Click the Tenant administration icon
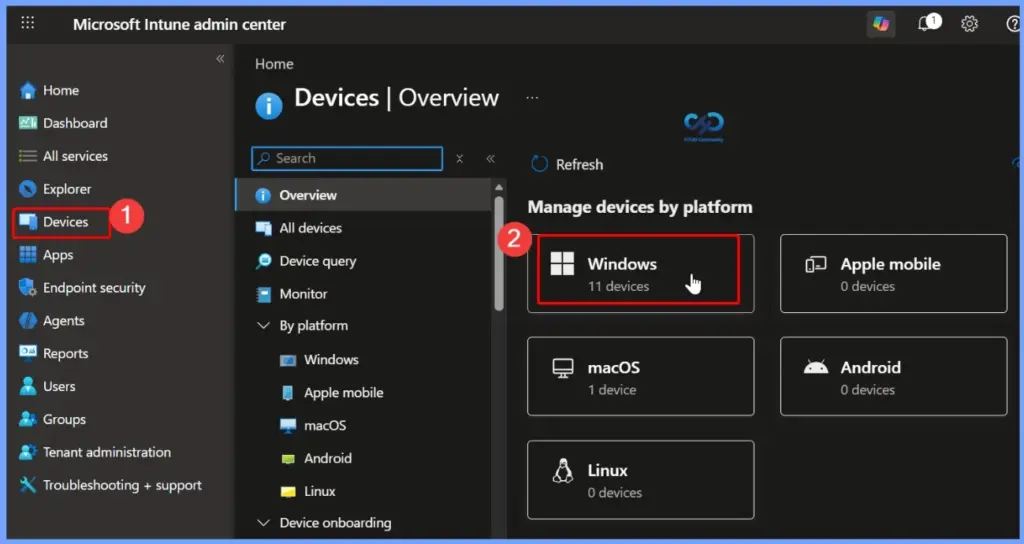 click(27, 452)
